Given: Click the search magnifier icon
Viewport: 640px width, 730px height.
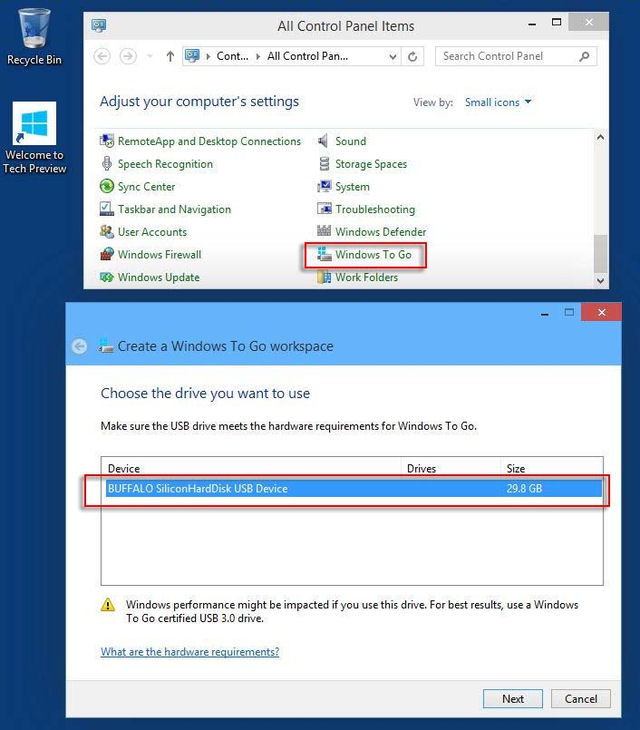Looking at the screenshot, I should click(585, 56).
